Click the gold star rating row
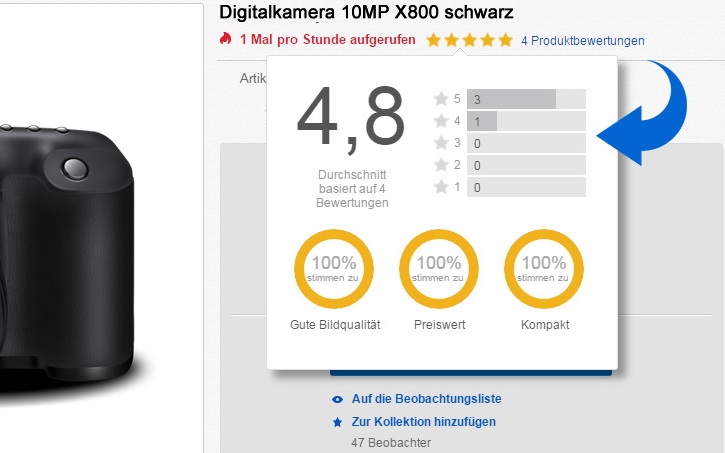The height and width of the screenshot is (453, 725). coord(468,41)
